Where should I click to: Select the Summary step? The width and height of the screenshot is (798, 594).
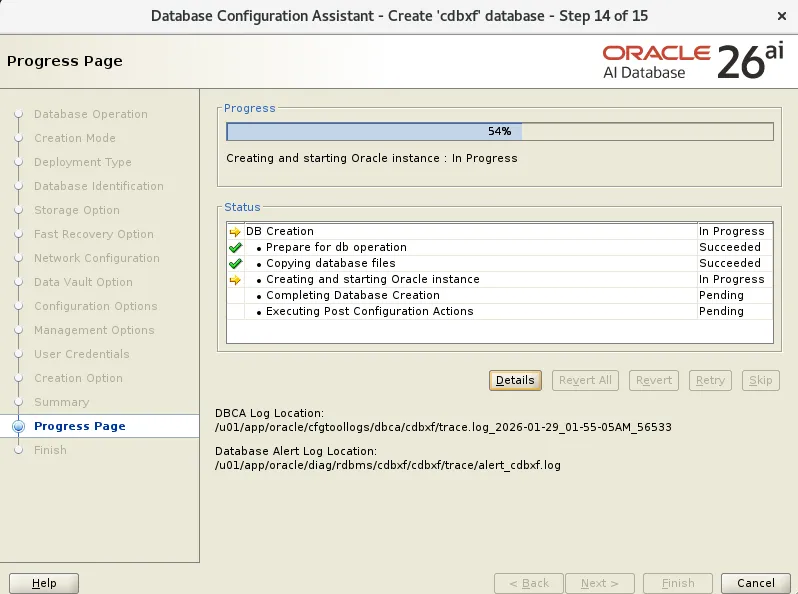tap(62, 402)
